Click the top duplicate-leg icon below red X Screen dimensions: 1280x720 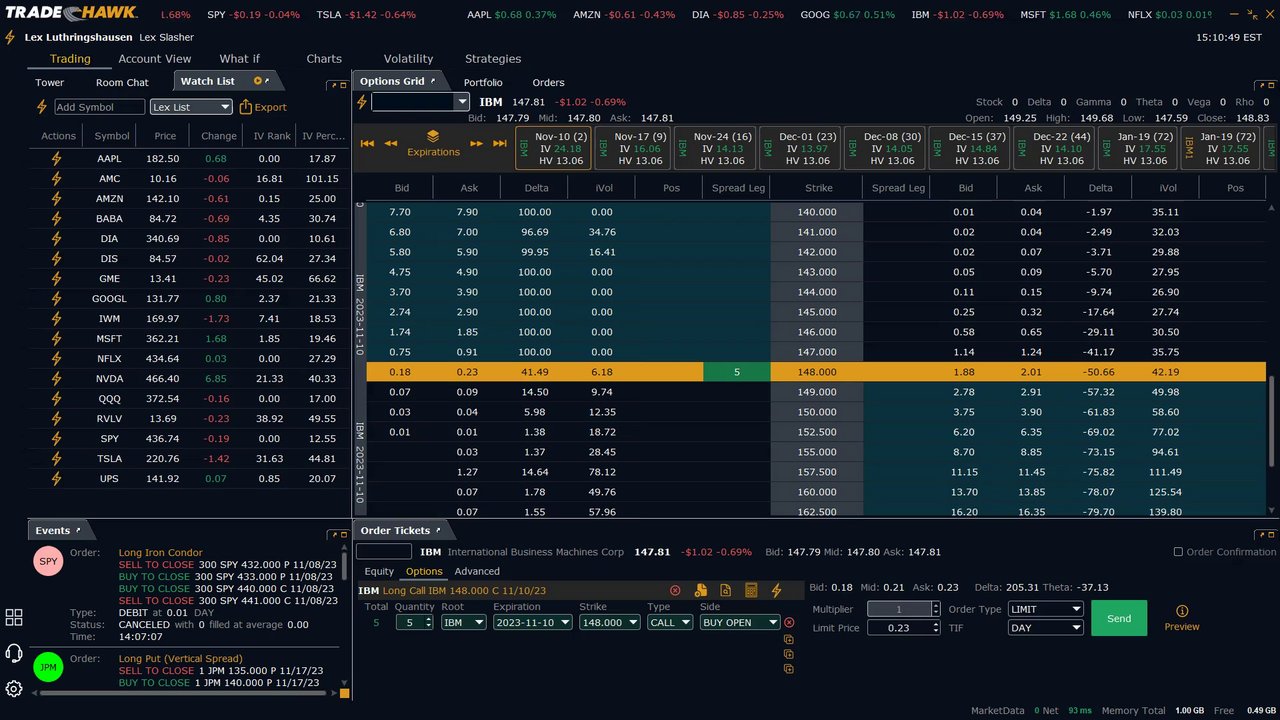point(789,639)
